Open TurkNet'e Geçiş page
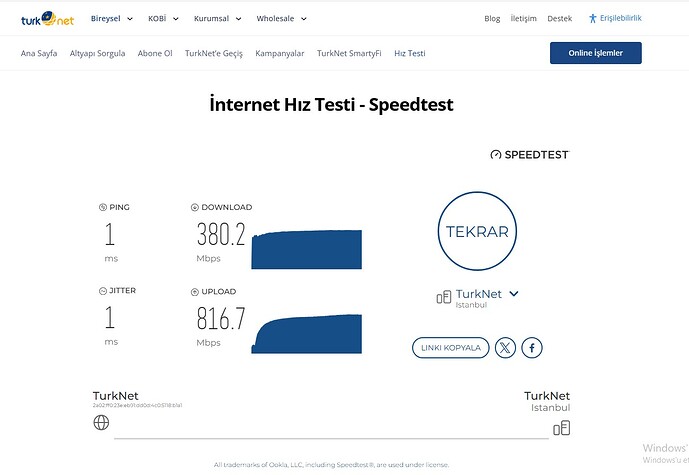This screenshot has width=689, height=475. pyautogui.click(x=214, y=53)
